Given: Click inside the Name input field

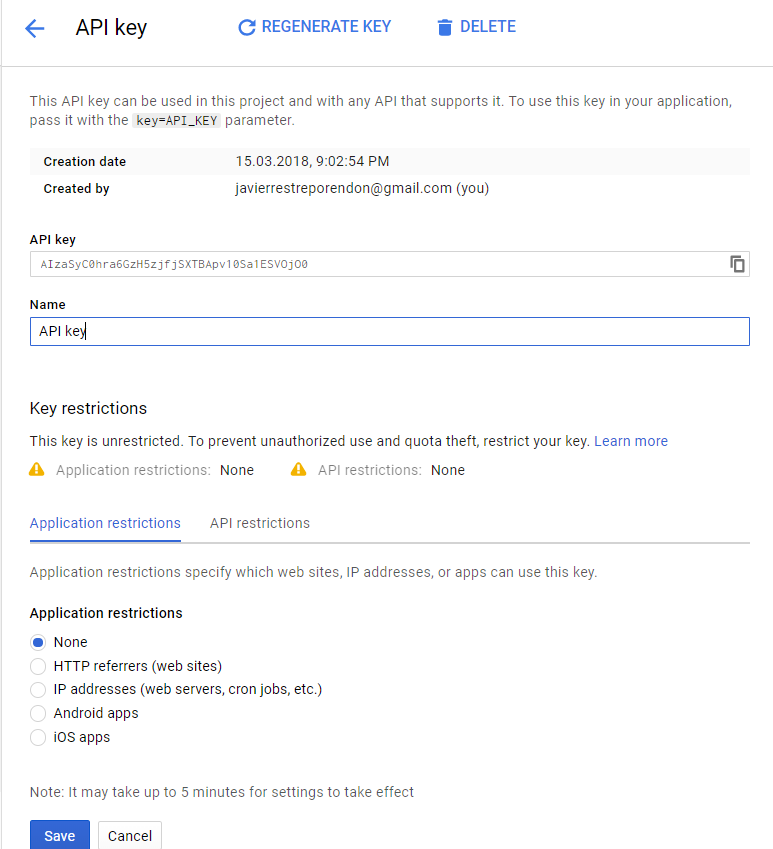Looking at the screenshot, I should [x=389, y=331].
